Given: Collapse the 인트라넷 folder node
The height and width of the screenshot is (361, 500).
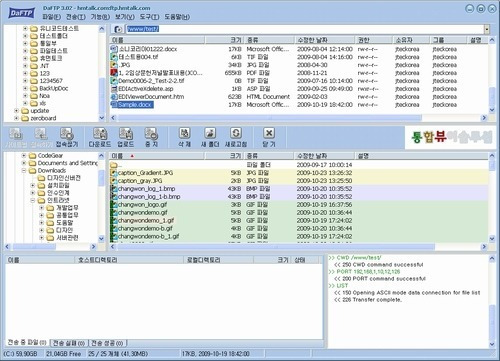Looking at the screenshot, I should (x=33, y=200).
